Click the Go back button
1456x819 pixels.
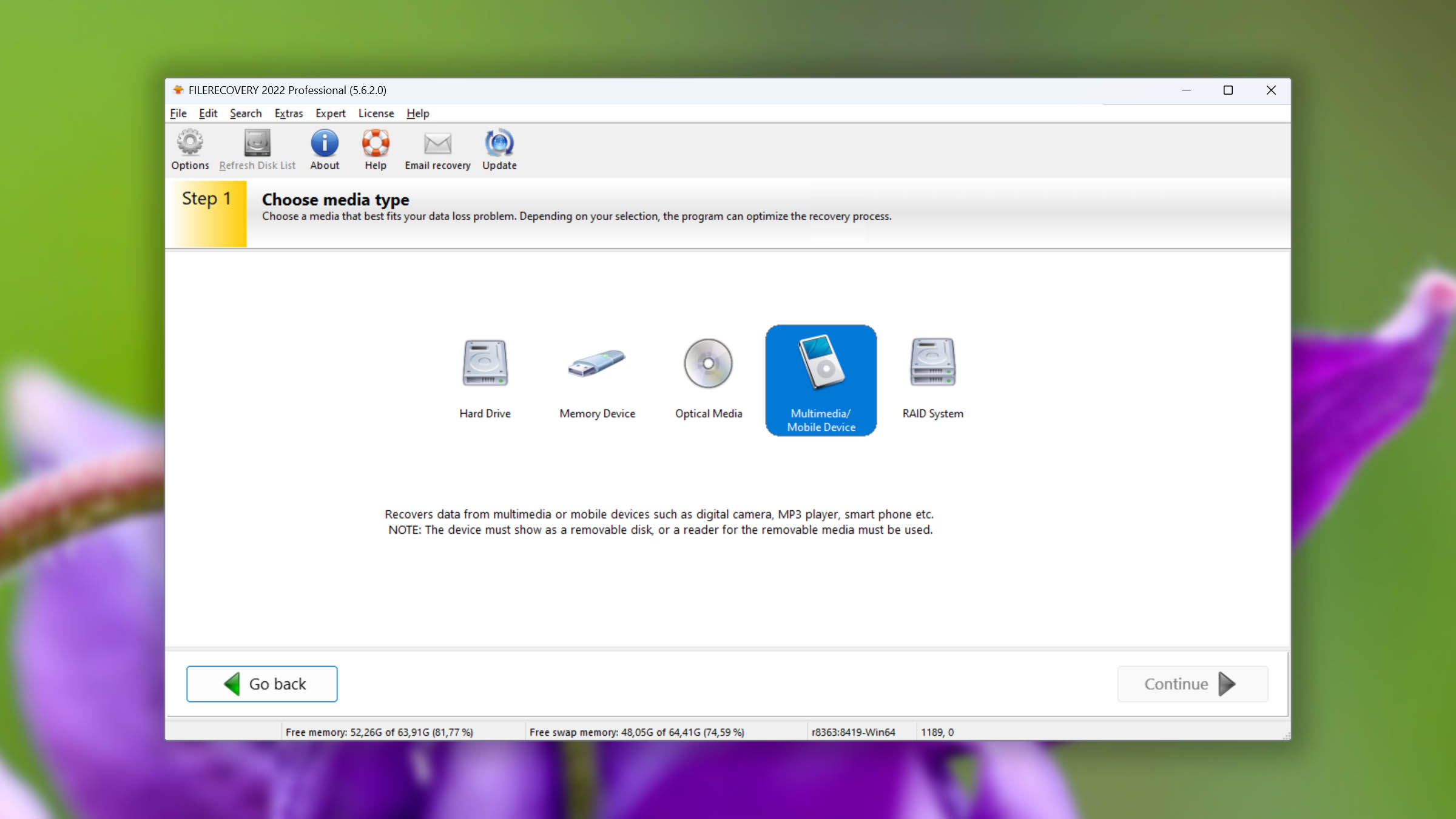point(262,684)
